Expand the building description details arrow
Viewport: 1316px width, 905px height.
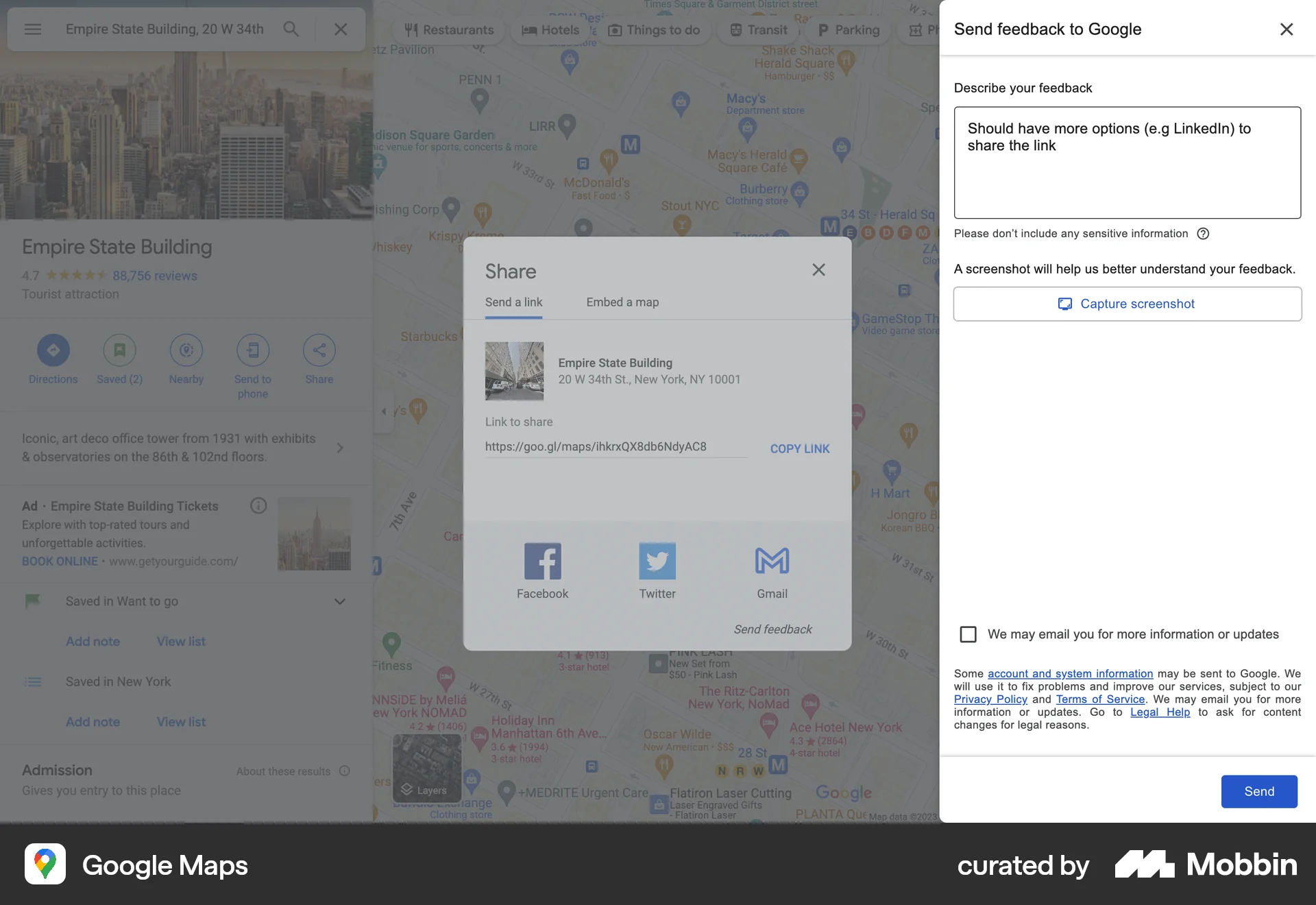click(340, 447)
